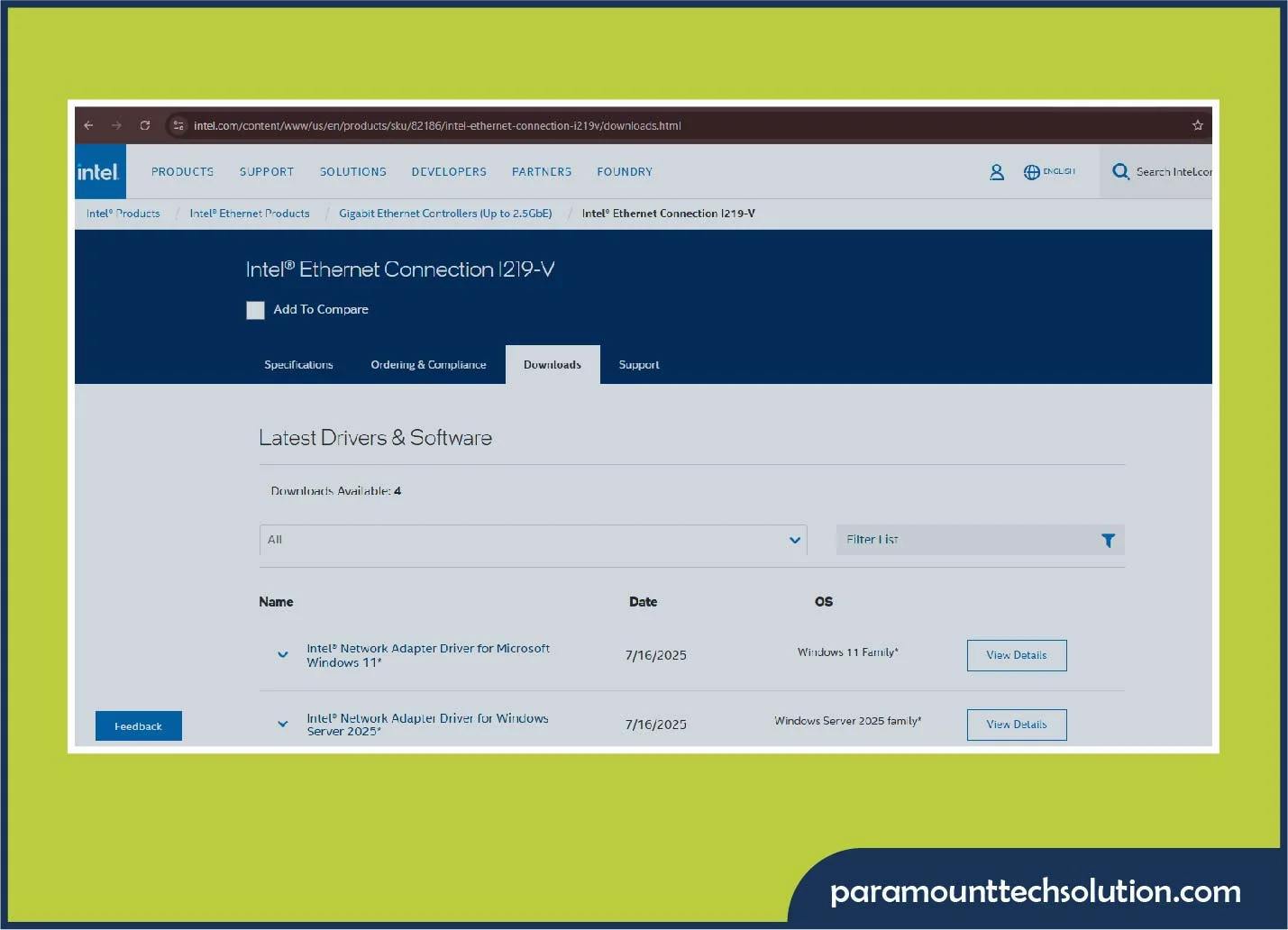Reload the page with the refresh icon
1288x930 pixels.
pos(145,125)
